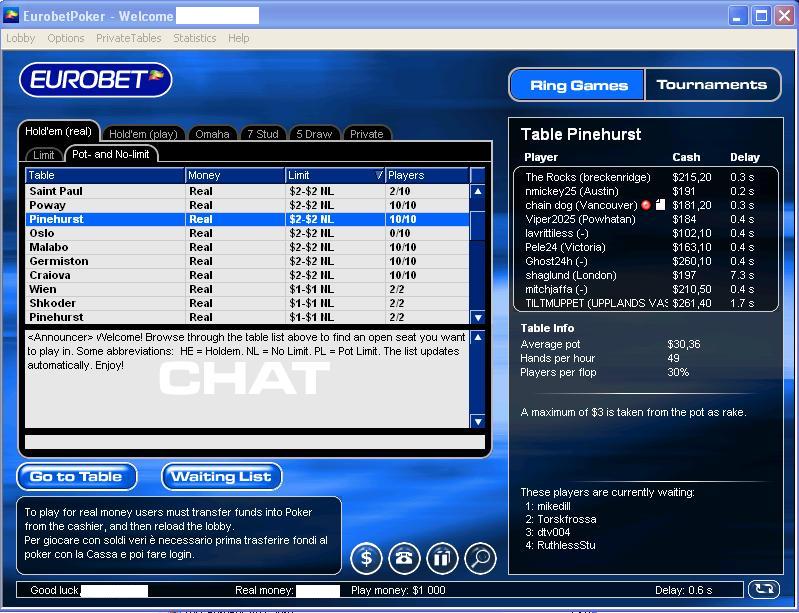799x613 pixels.
Task: Click player nmickey25 (Austin)
Action: (572, 191)
